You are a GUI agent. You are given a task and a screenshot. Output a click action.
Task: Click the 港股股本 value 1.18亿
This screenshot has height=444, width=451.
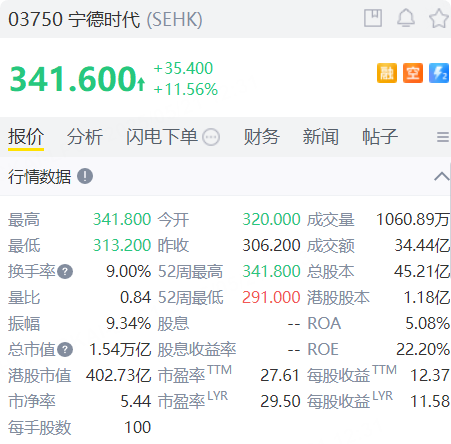[427, 298]
